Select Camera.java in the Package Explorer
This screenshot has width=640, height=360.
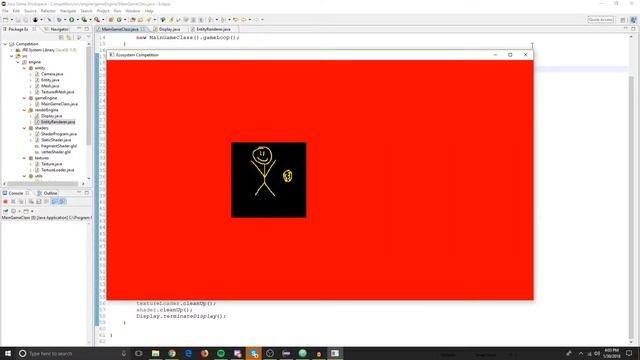(52, 74)
